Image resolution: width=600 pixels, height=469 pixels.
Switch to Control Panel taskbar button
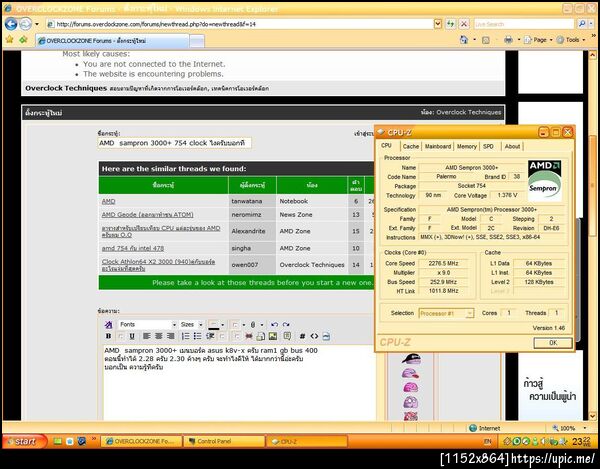[x=224, y=441]
